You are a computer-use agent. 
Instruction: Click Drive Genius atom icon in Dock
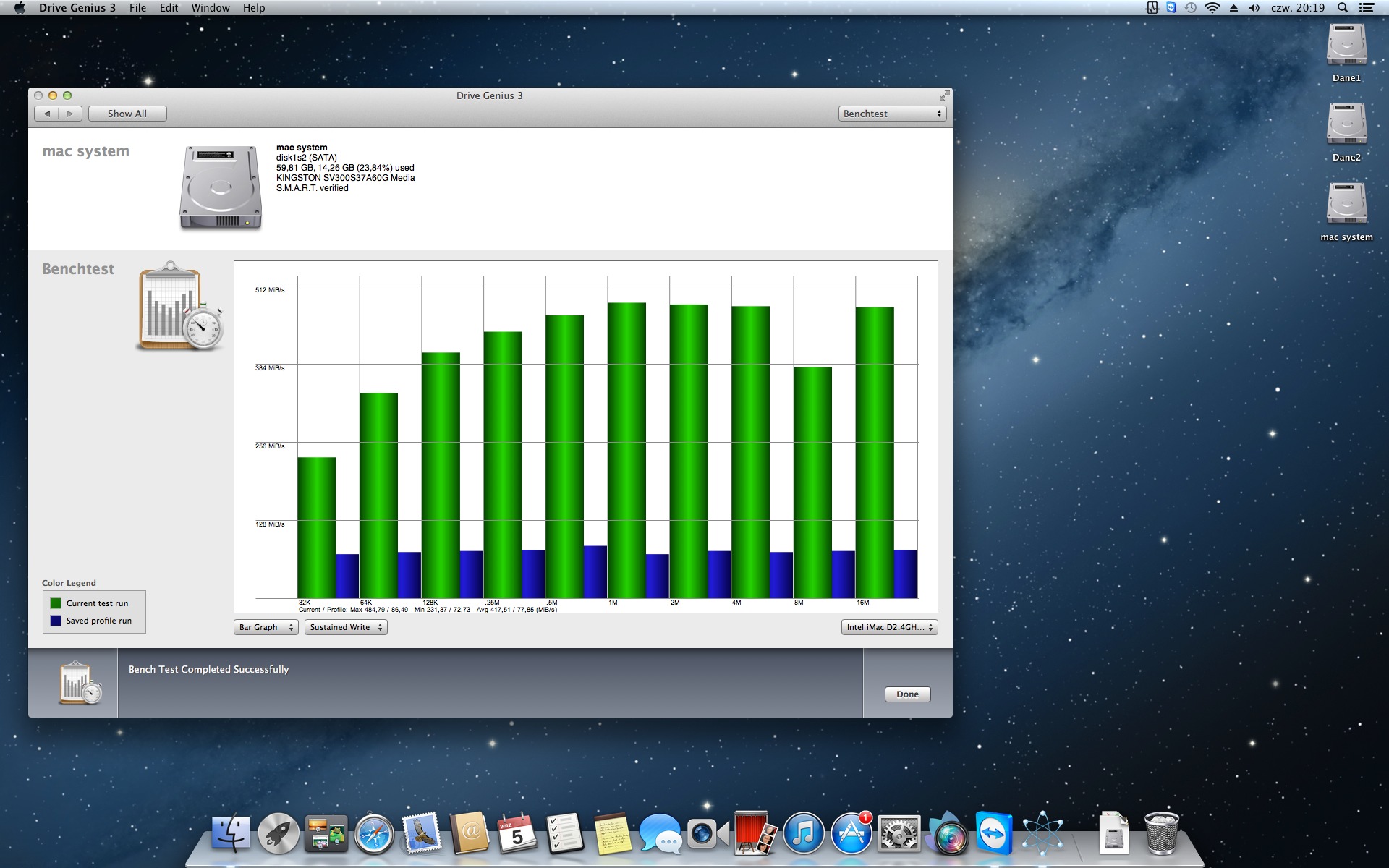coord(1042,833)
